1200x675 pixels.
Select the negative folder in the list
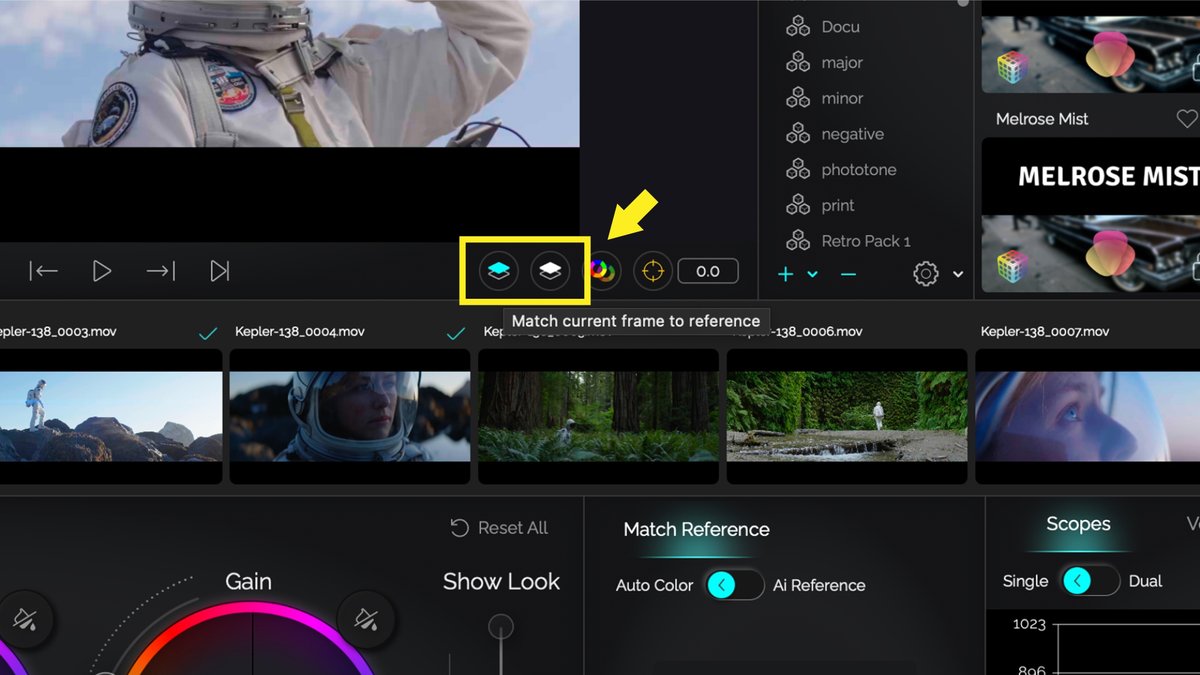coord(852,134)
